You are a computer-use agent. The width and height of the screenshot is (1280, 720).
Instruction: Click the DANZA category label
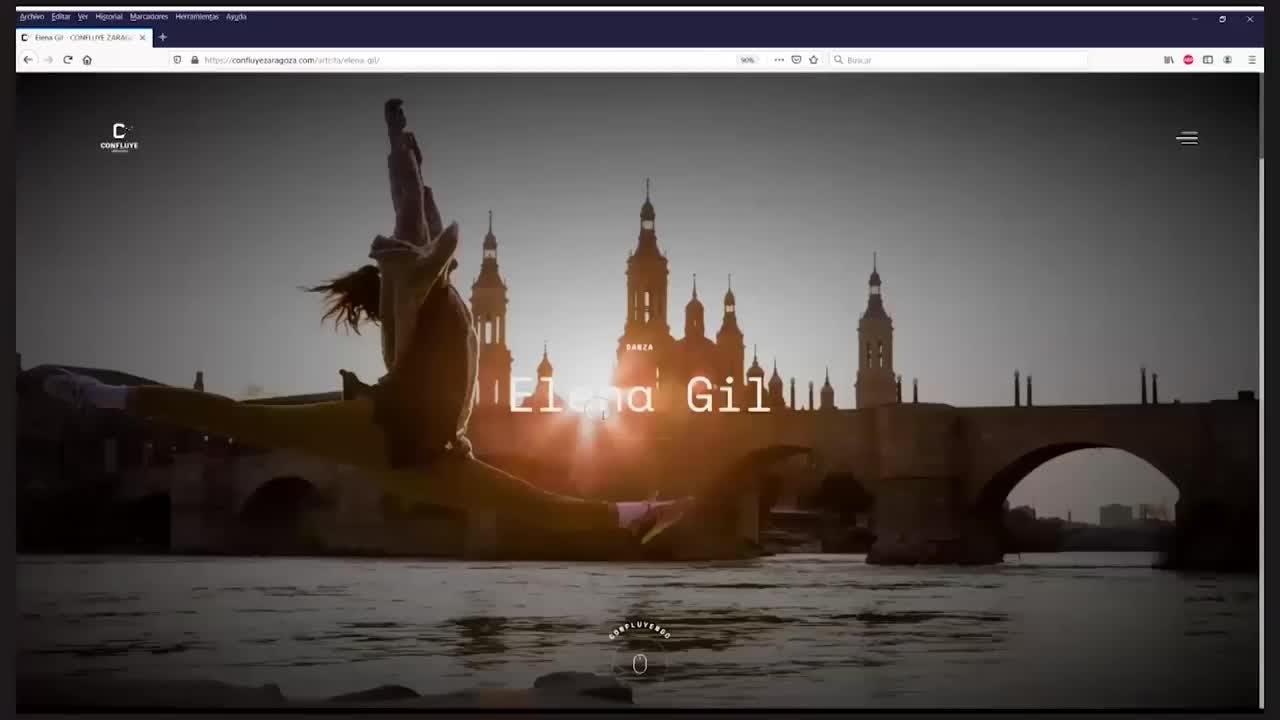coord(639,347)
